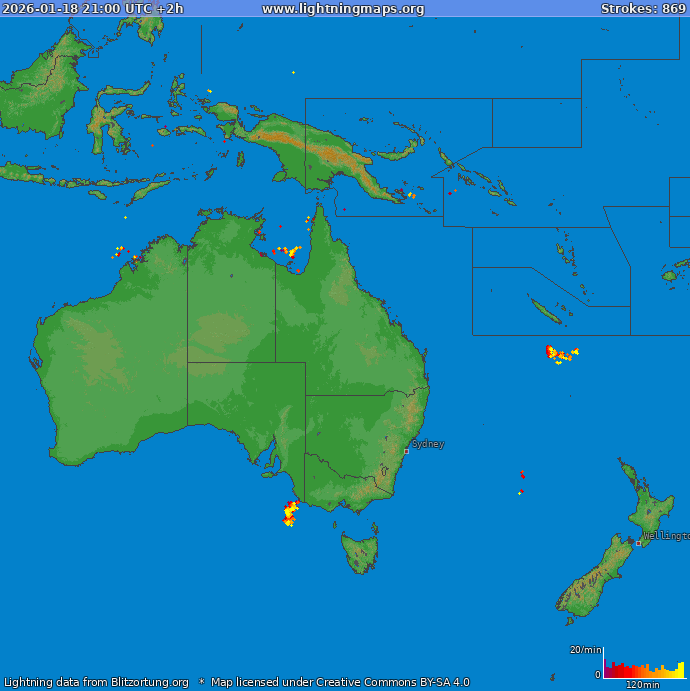Click lightning strikes near Papua New Guinea's southeastern tip
The height and width of the screenshot is (691, 690).
[x=402, y=193]
